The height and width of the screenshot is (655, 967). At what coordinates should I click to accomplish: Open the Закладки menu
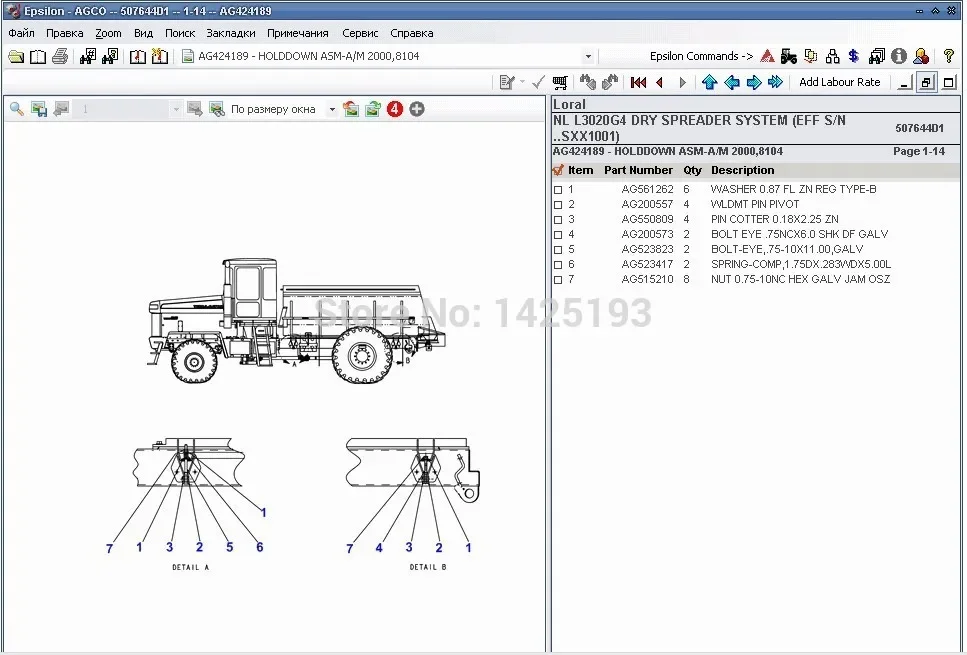(230, 33)
